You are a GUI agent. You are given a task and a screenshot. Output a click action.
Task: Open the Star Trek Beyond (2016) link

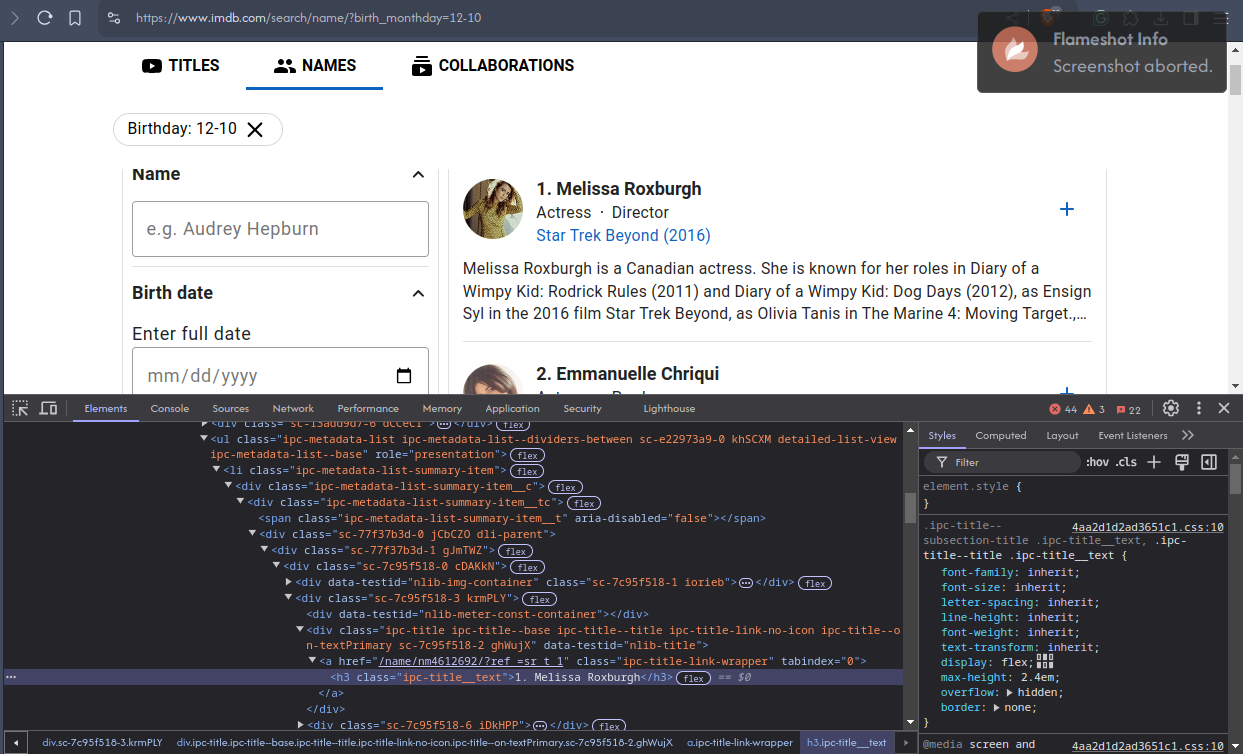click(622, 235)
